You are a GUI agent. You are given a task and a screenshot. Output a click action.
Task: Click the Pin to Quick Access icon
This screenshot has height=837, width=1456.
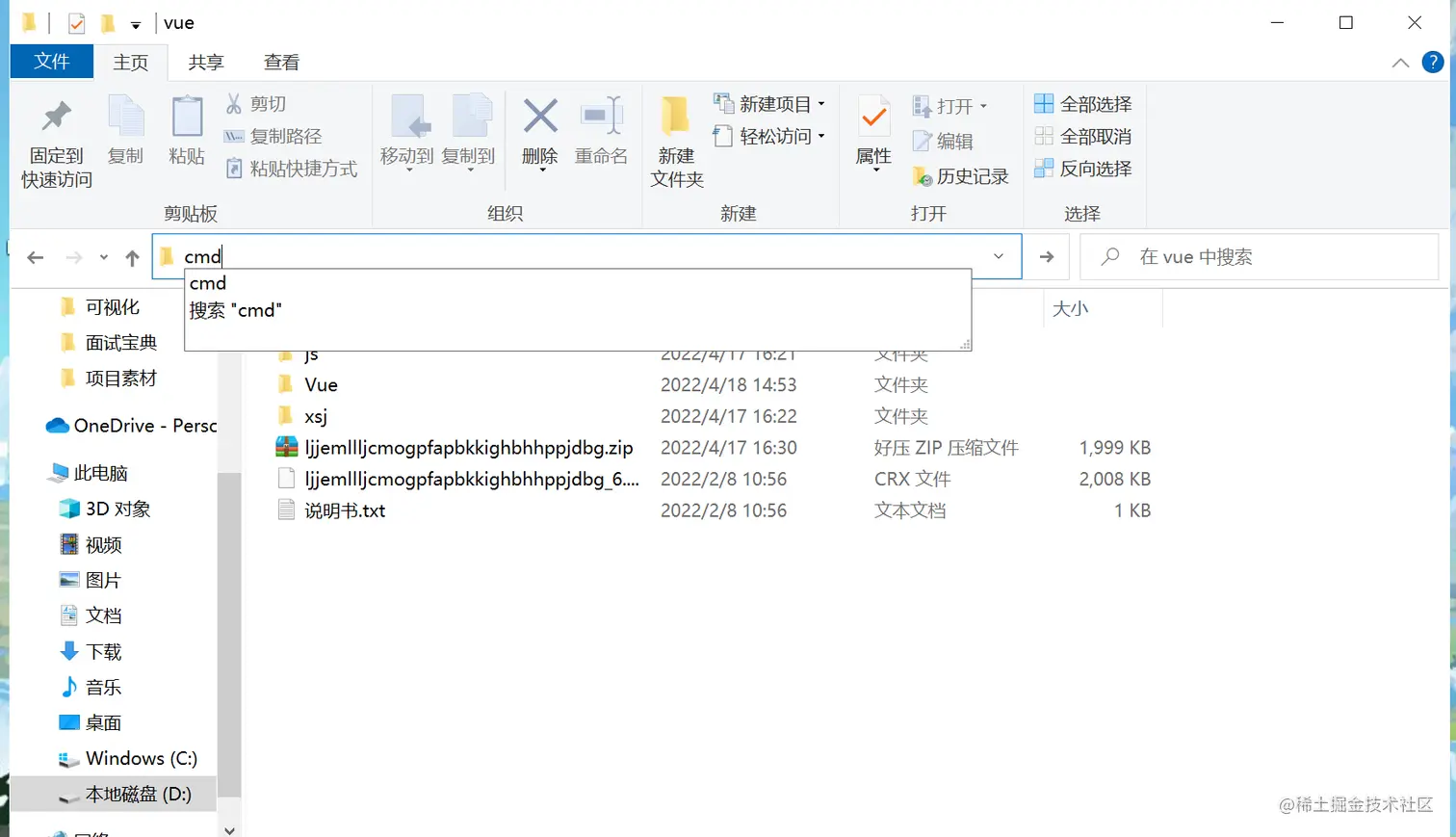coord(57,118)
